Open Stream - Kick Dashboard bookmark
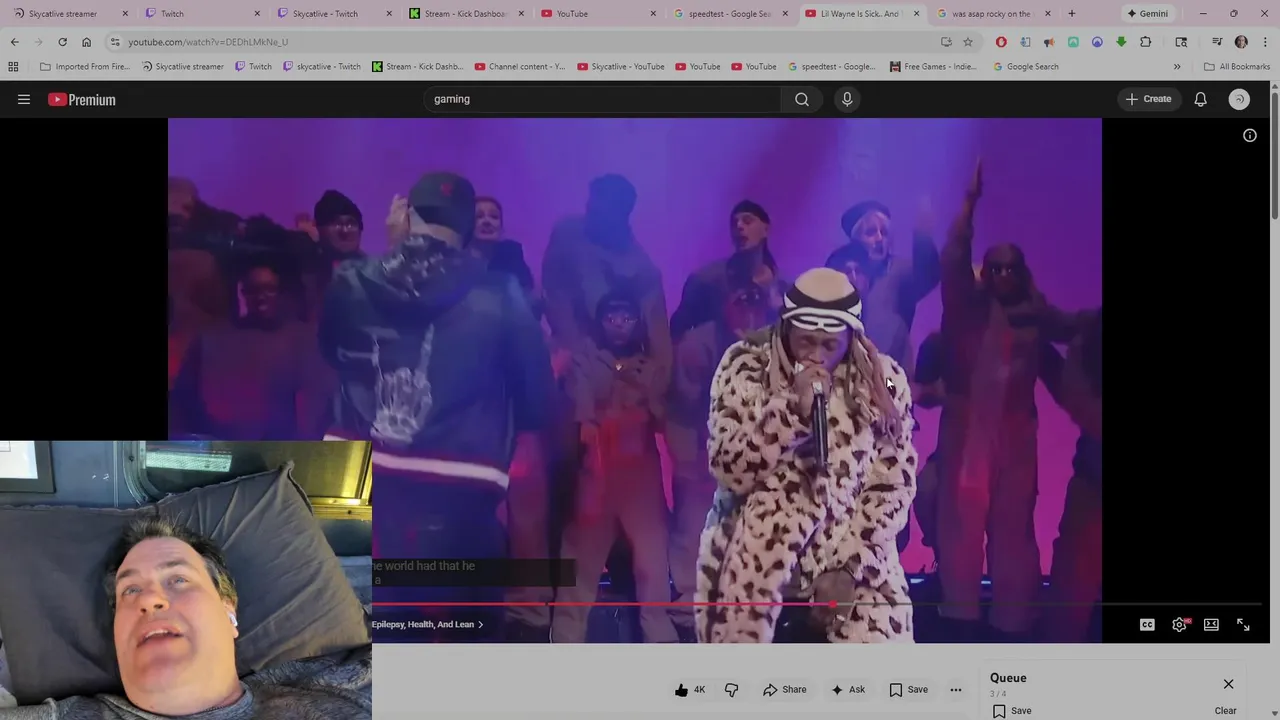1280x720 pixels. [418, 66]
